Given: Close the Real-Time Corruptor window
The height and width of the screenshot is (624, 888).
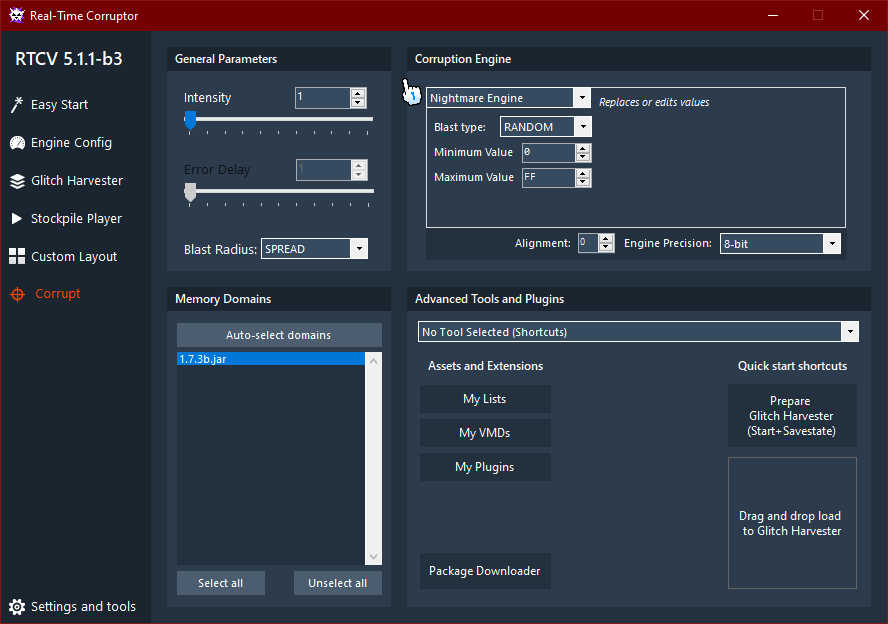Looking at the screenshot, I should 864,15.
